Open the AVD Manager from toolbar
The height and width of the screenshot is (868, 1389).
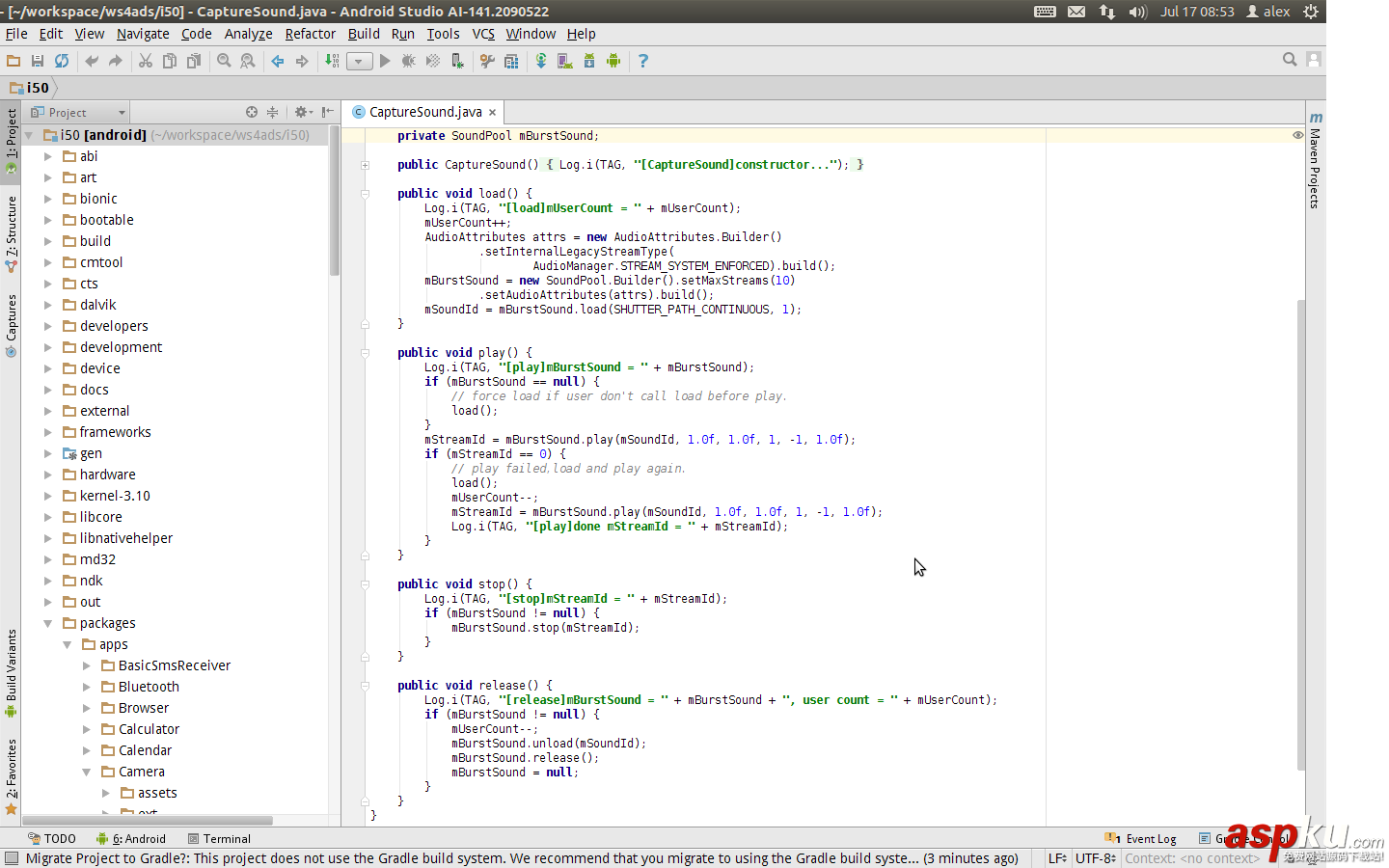[565, 61]
